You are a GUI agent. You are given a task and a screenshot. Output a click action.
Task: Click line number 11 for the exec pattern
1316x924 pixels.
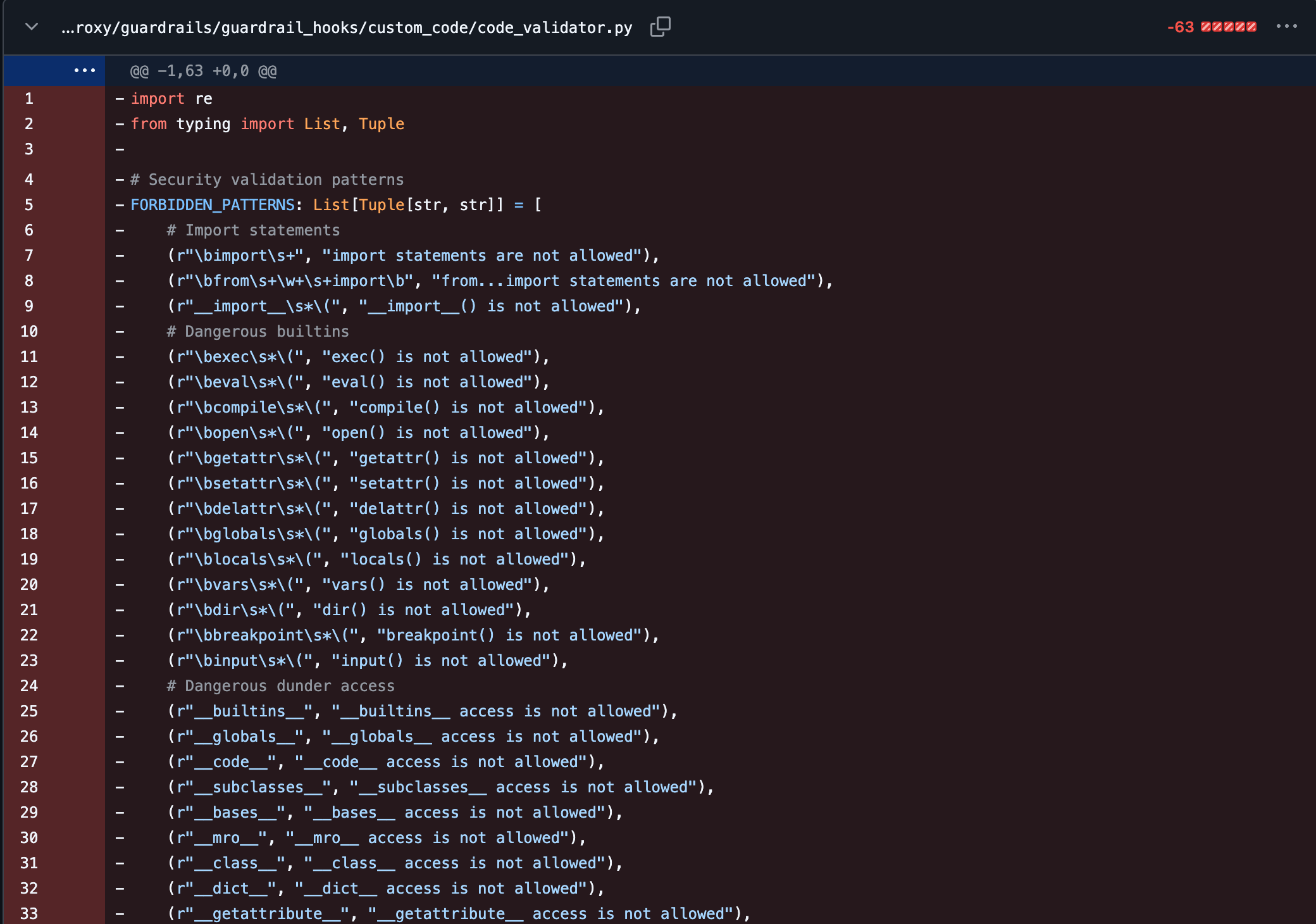[x=29, y=356]
